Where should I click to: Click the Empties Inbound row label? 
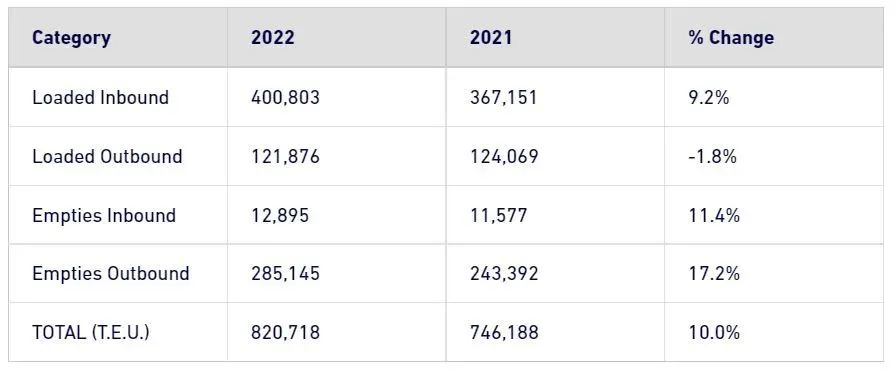(104, 216)
